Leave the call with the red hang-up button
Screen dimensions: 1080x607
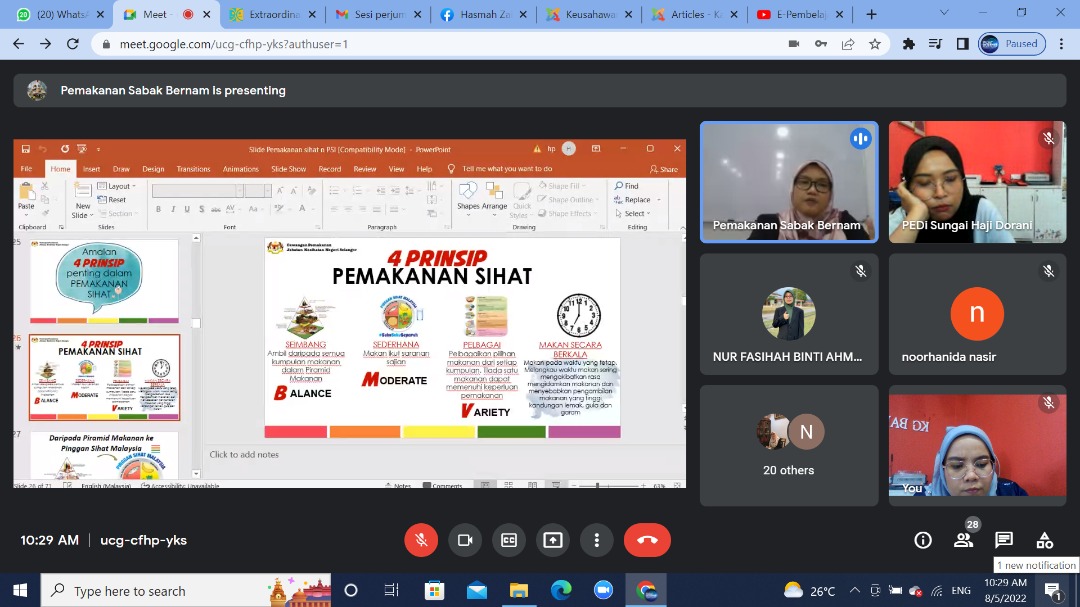[x=647, y=540]
